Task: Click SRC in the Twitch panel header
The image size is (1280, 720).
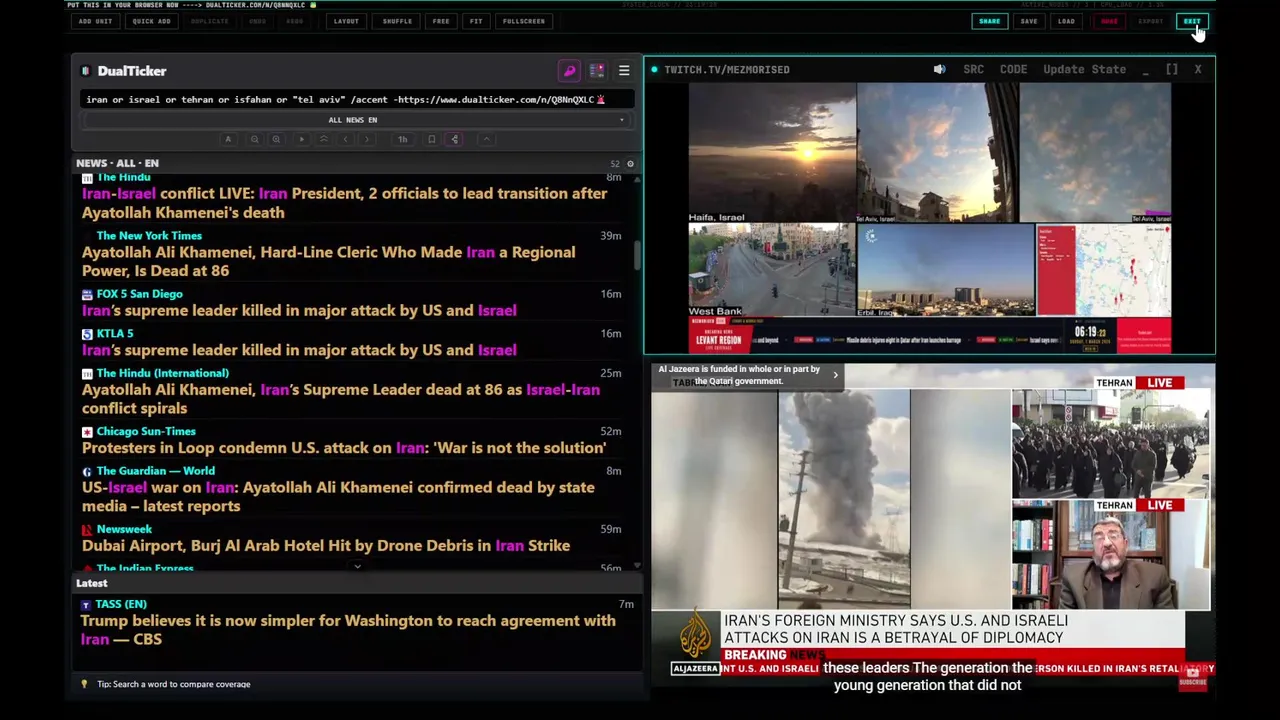Action: click(973, 69)
